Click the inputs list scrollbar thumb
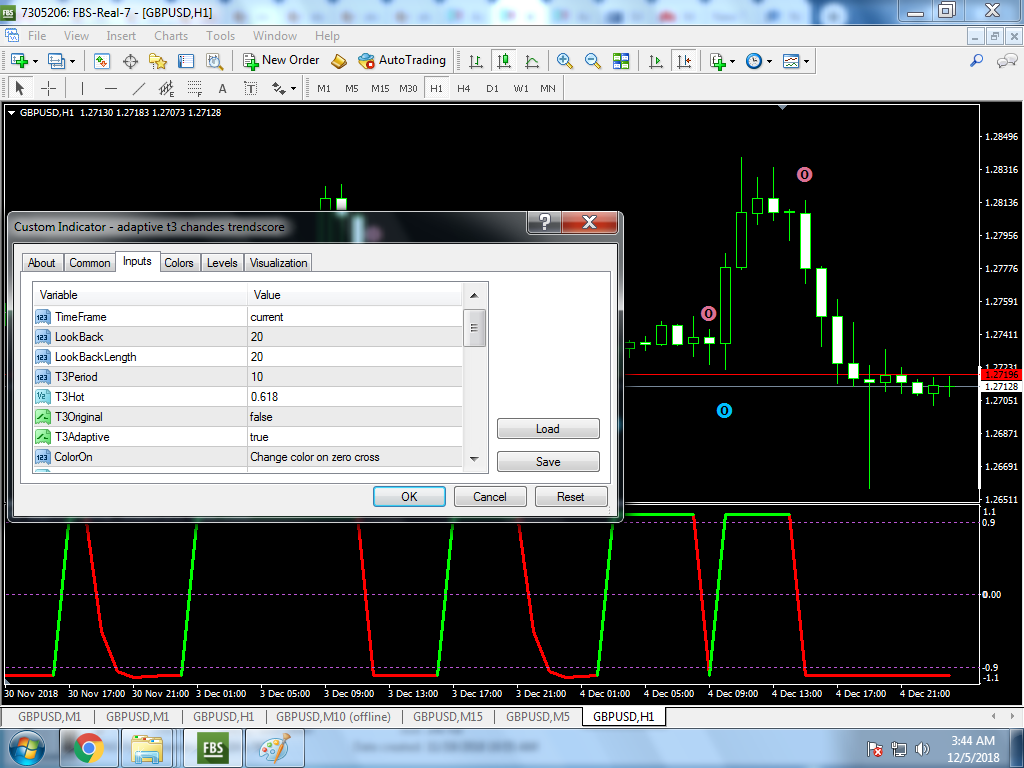Image resolution: width=1024 pixels, height=768 pixels. (x=474, y=328)
